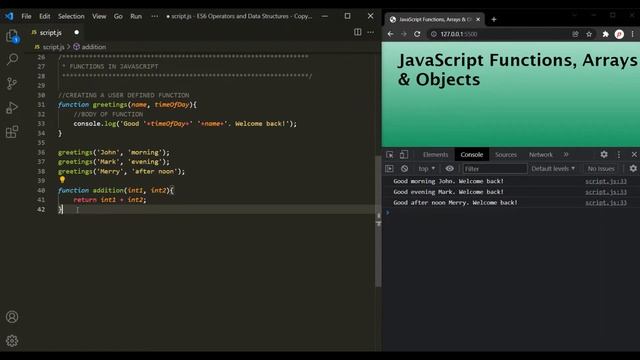Click line number 40 in gutter
The image size is (640, 360).
pyautogui.click(x=41, y=190)
